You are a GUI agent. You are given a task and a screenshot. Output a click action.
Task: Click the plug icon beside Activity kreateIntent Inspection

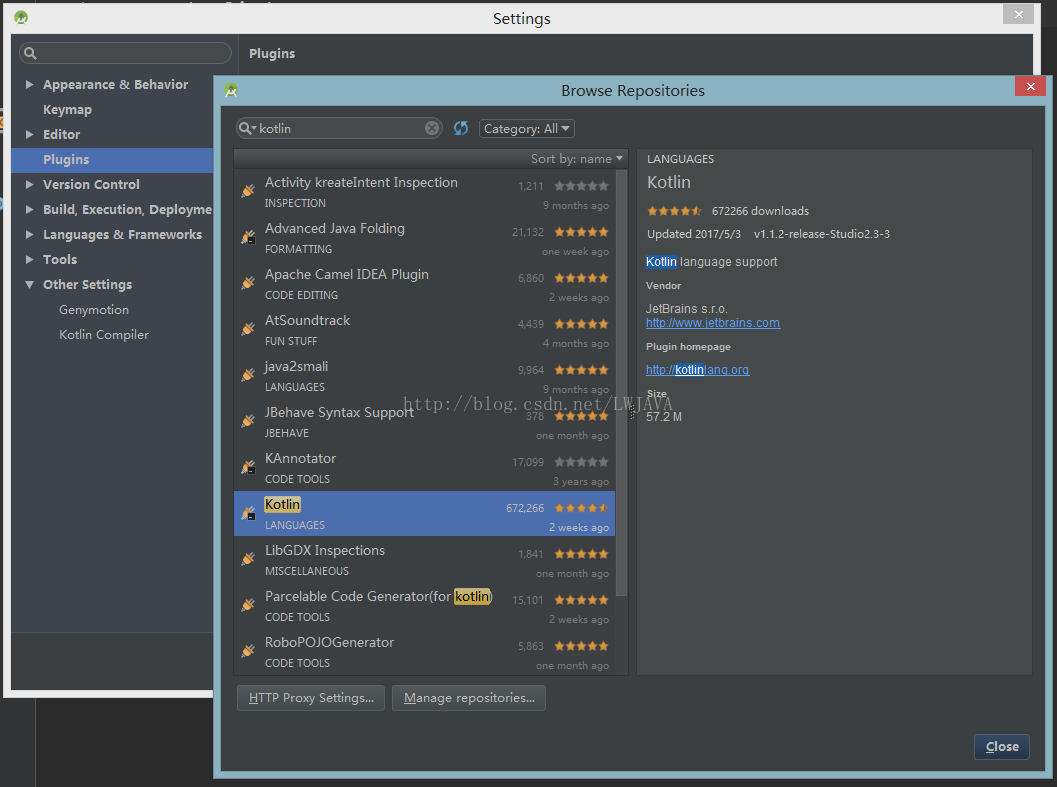[248, 191]
